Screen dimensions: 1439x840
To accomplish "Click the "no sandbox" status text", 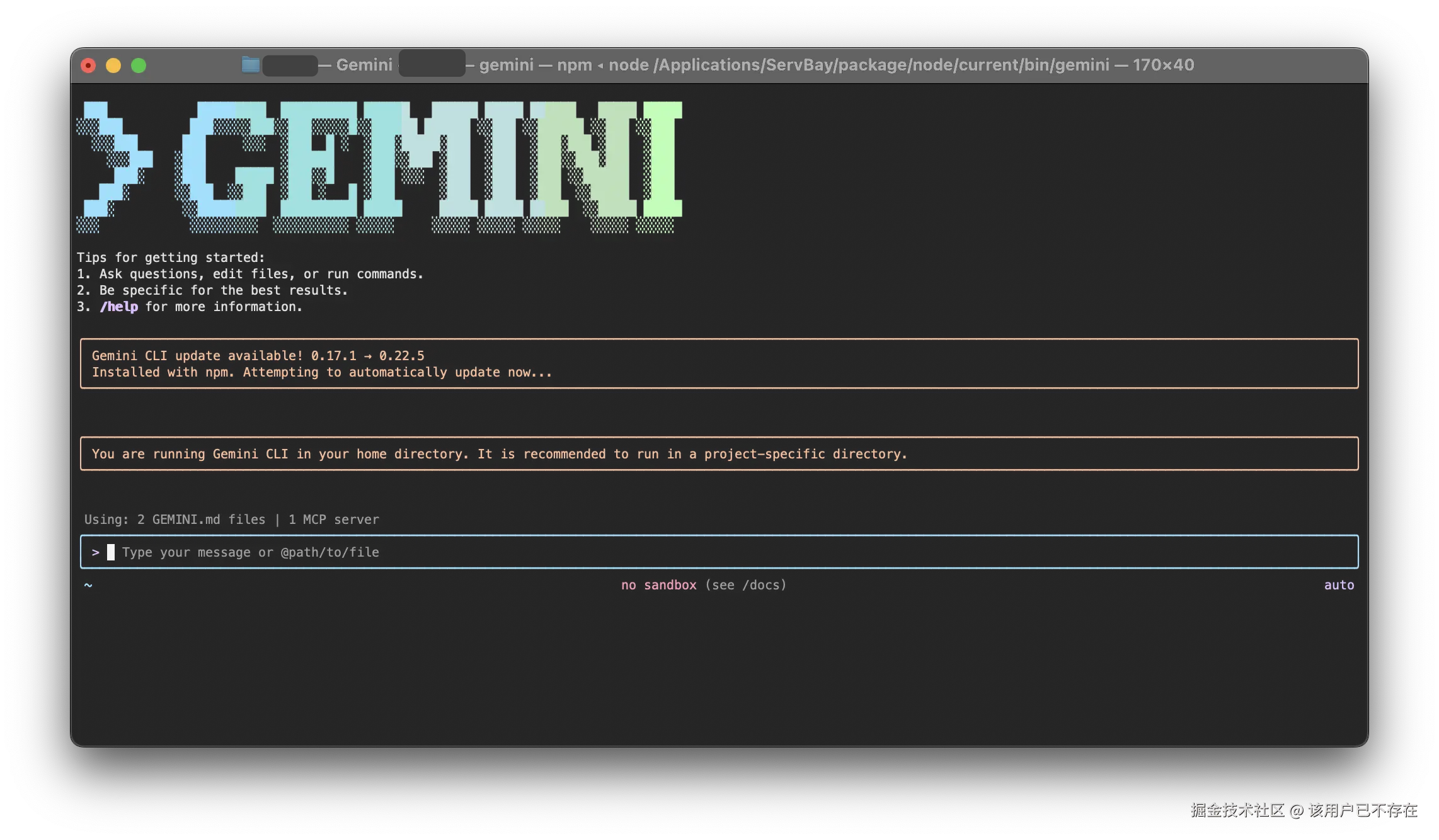I will (x=659, y=585).
